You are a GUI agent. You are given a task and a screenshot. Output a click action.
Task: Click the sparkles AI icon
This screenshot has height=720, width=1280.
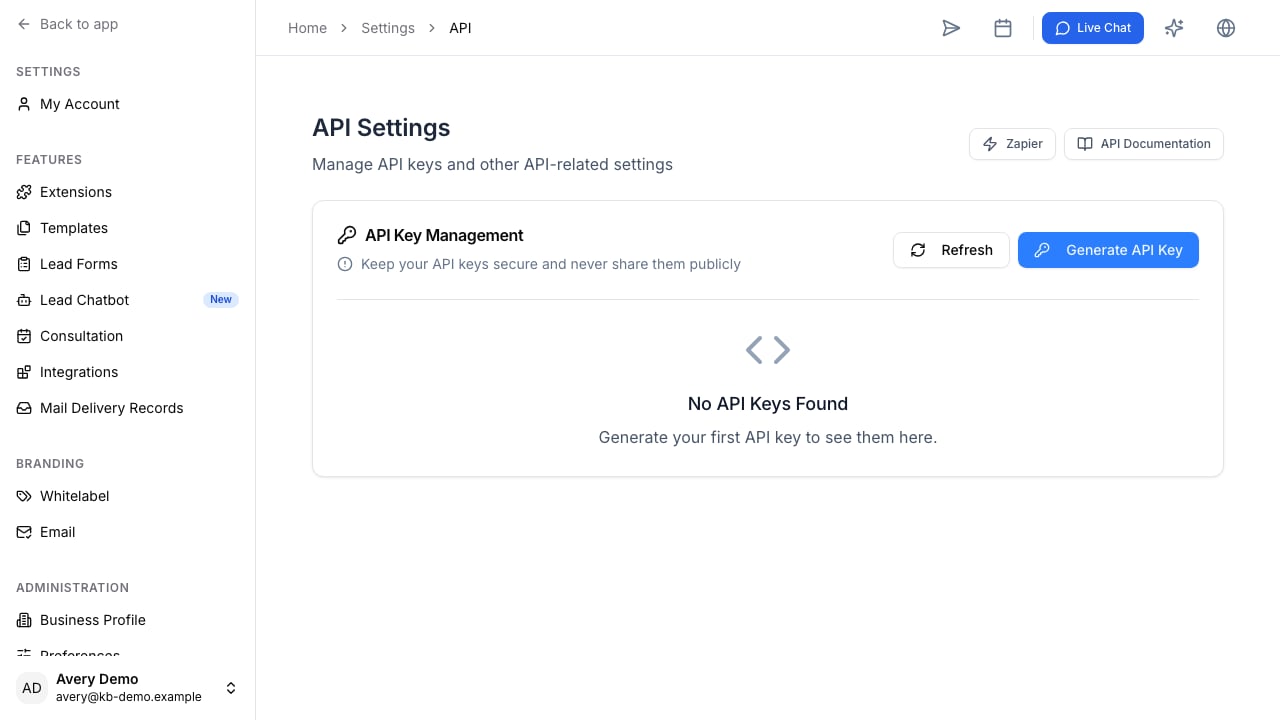[x=1174, y=28]
